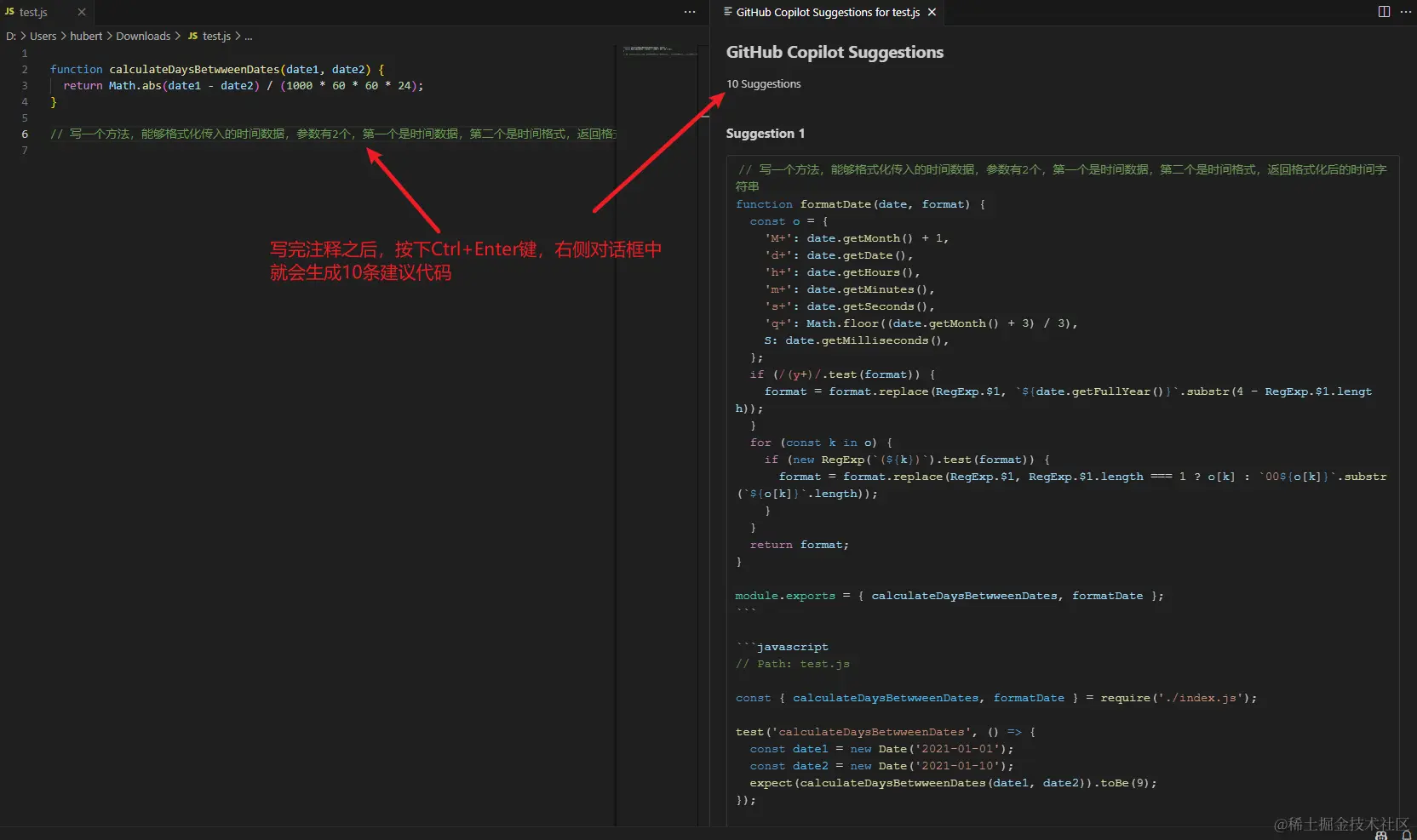
Task: Click the 'Suggestion 1' heading
Action: click(765, 133)
